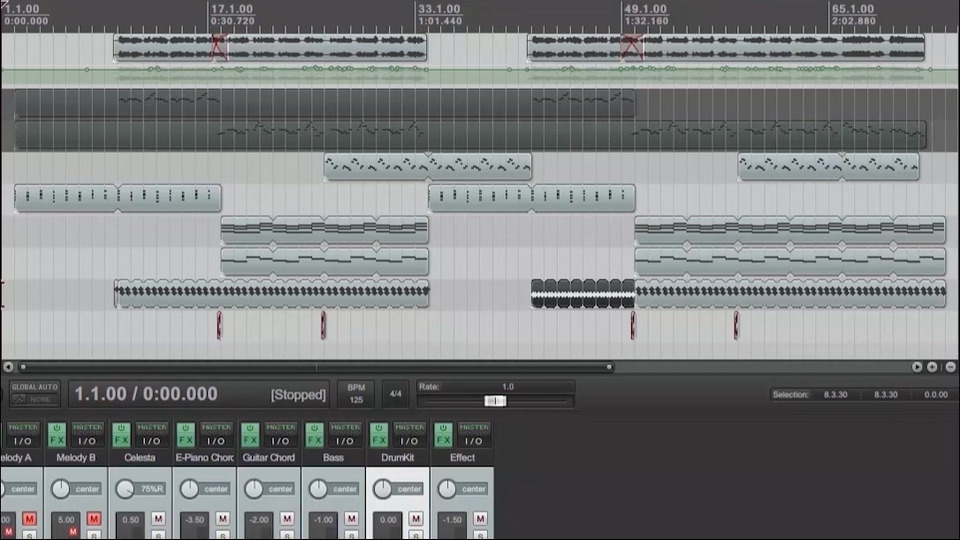Open the FX chain for E-Piano Chord
Viewport: 960px width, 540px height.
(186, 440)
